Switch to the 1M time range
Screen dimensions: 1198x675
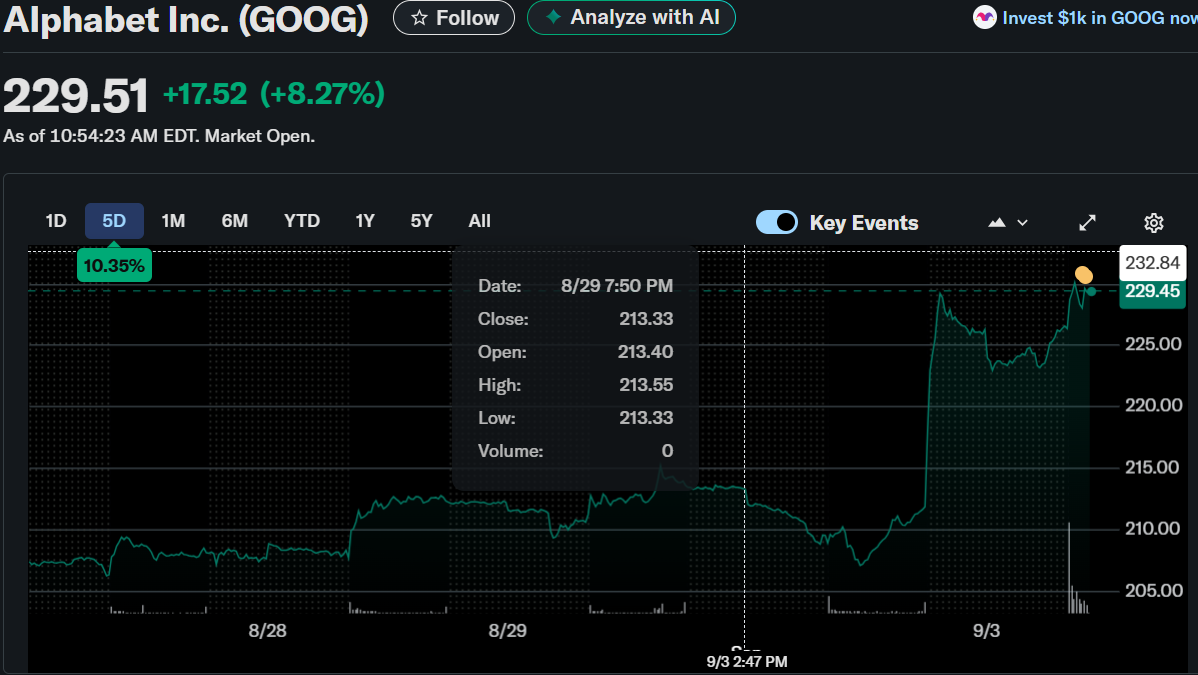(x=173, y=221)
